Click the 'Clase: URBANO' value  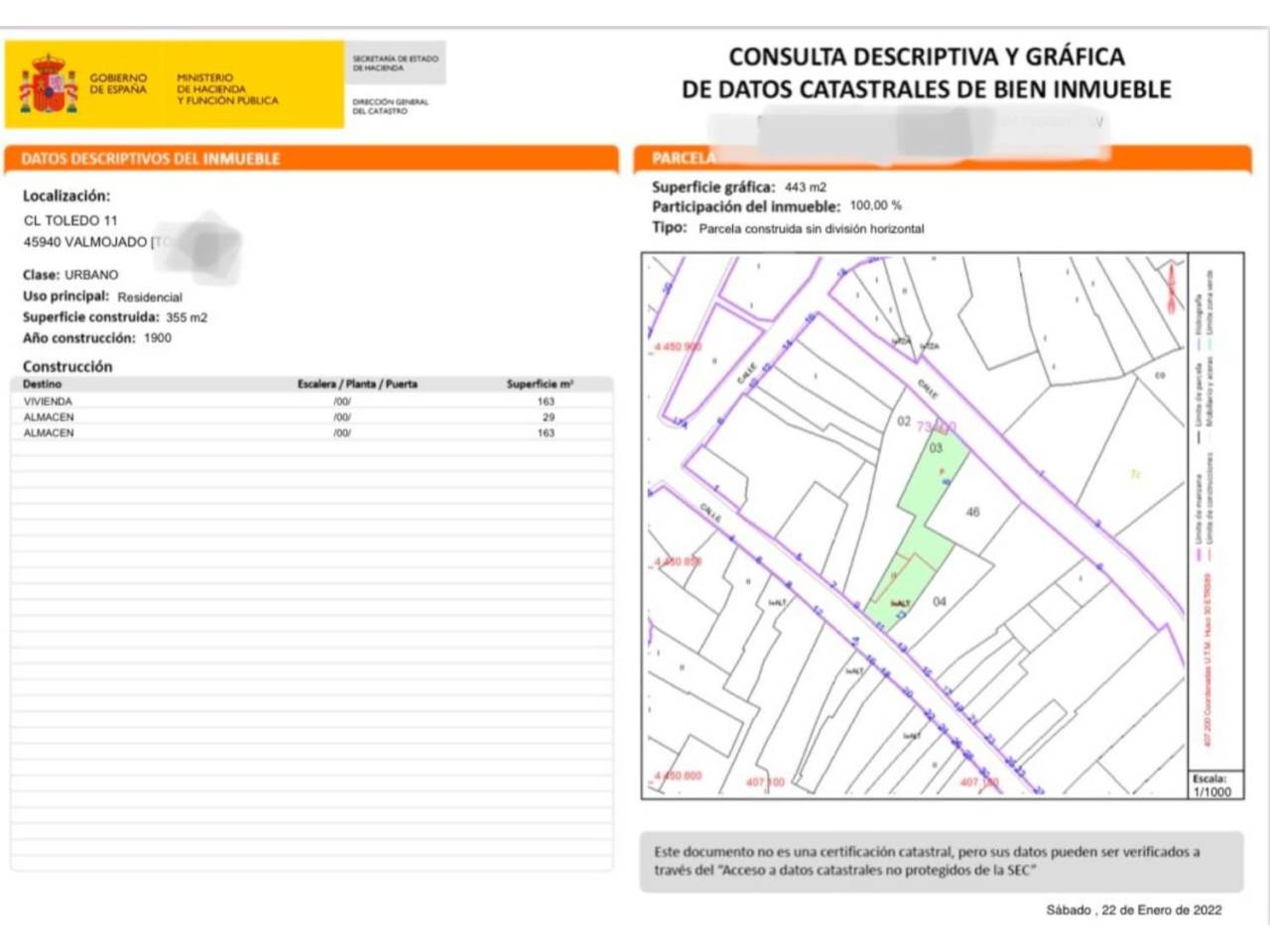click(x=91, y=275)
